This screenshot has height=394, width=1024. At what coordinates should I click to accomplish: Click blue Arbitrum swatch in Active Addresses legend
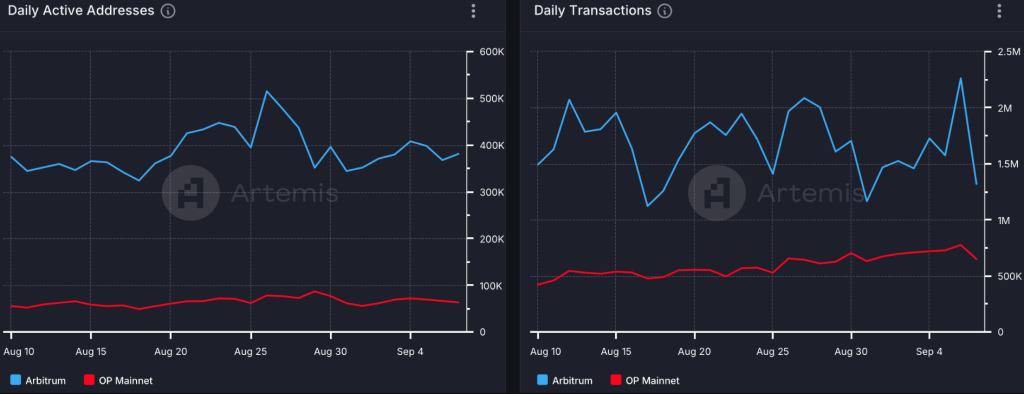point(16,380)
